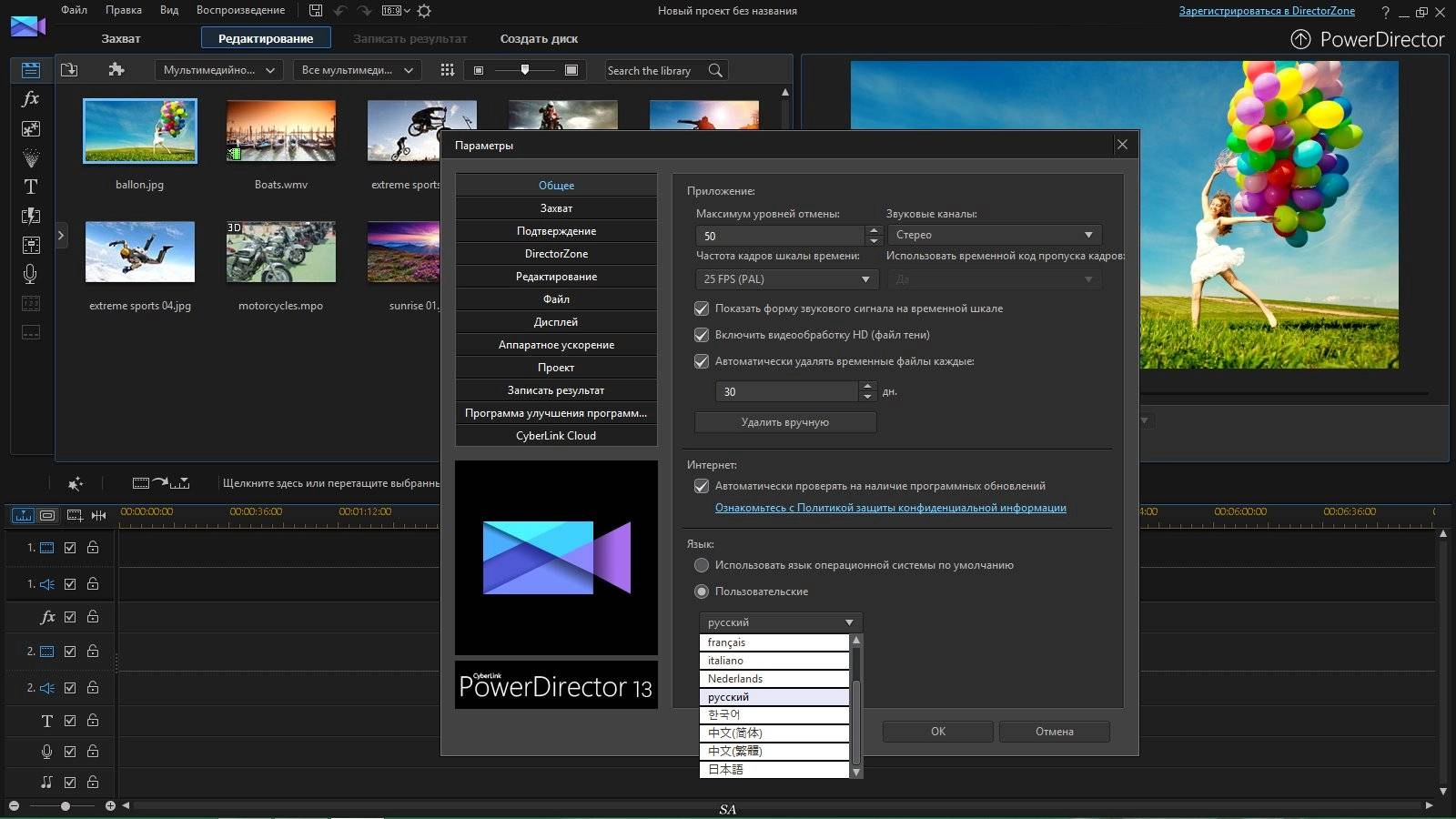Open the Правка menu
Screen dimensions: 1456x819
point(123,10)
